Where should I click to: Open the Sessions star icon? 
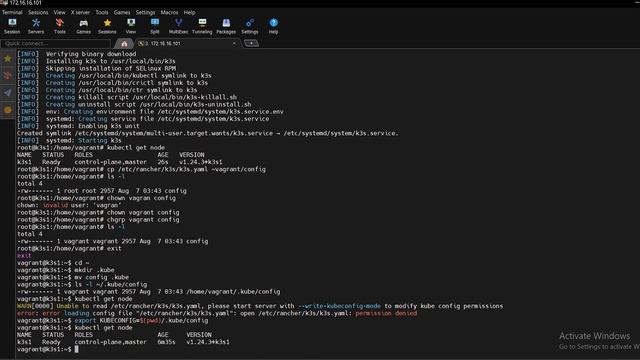(x=107, y=26)
